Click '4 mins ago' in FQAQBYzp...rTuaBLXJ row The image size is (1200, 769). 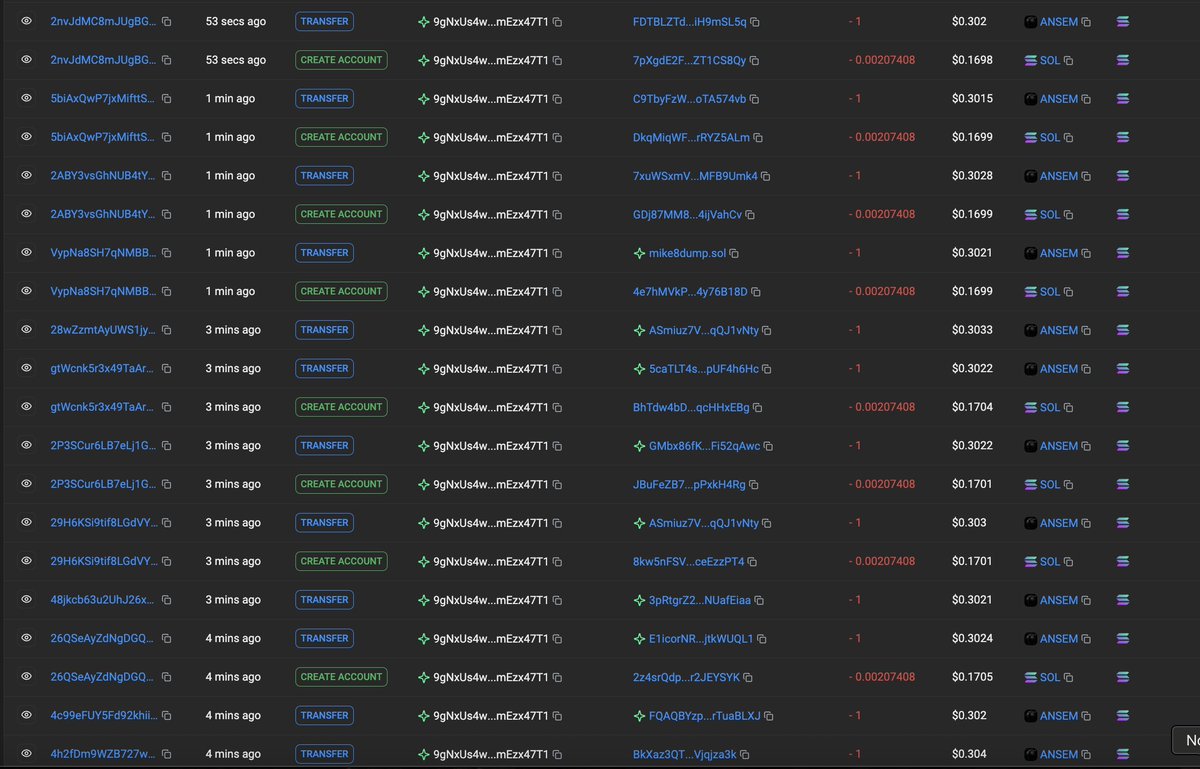233,716
